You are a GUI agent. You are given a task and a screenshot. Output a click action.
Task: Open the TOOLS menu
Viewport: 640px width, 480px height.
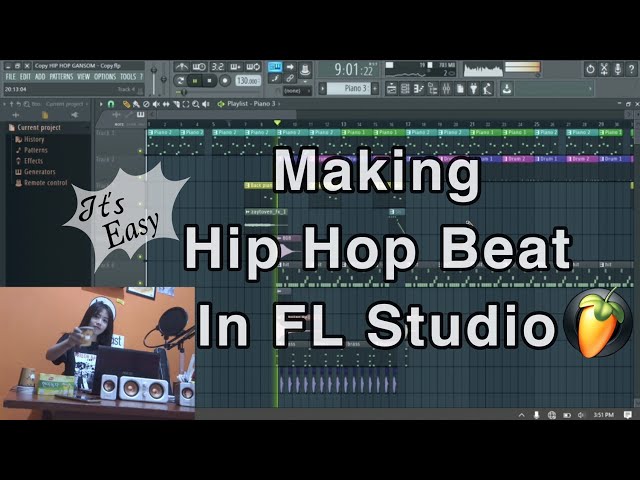click(128, 77)
